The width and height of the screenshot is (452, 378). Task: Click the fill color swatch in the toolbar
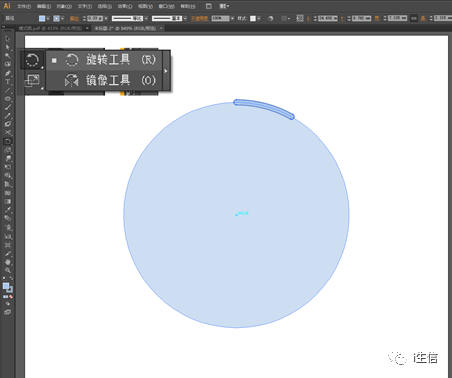(6, 286)
